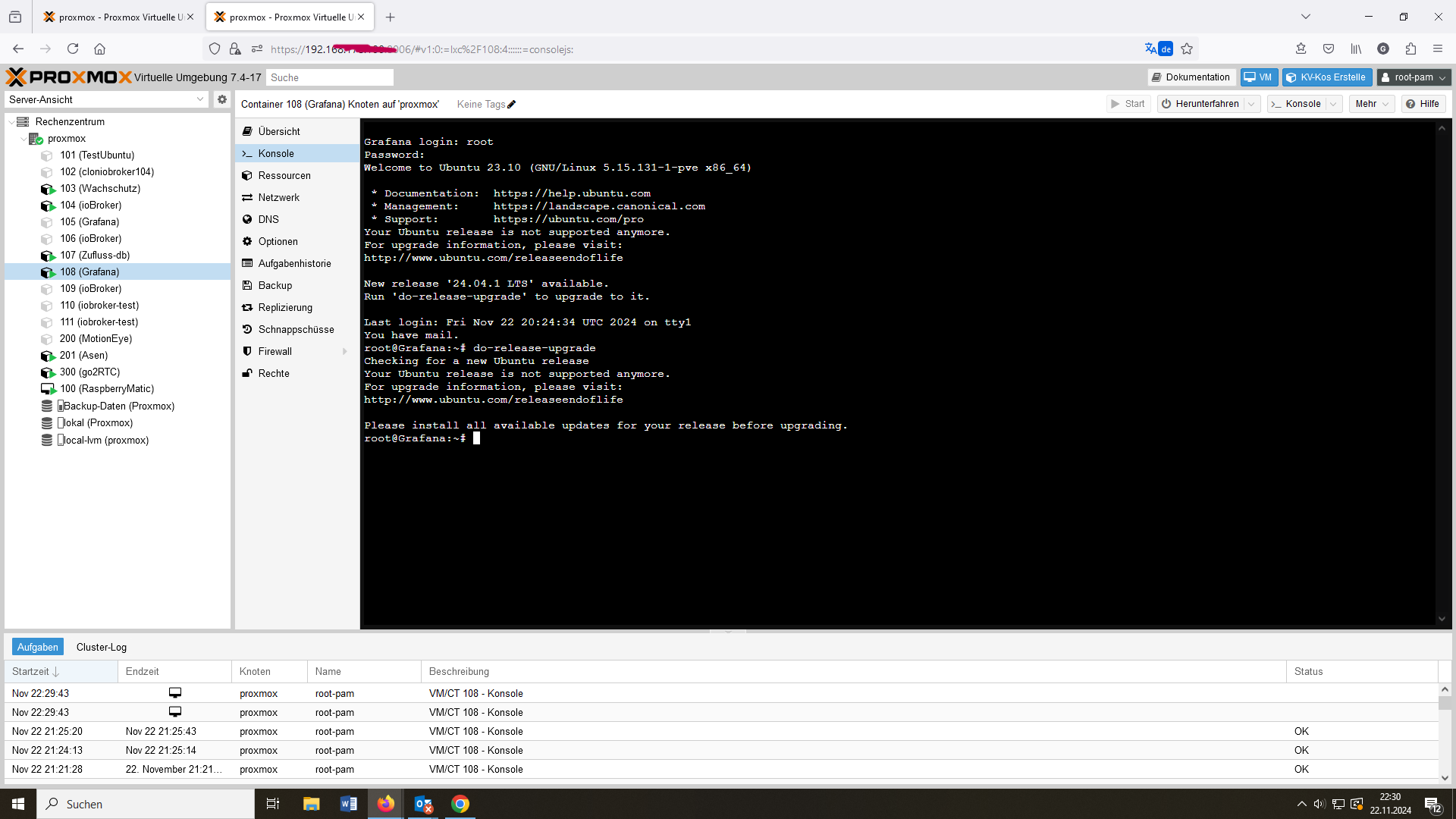The width and height of the screenshot is (1456, 819).
Task: Select container 104 (ioBroker) in tree
Action: pyautogui.click(x=90, y=206)
